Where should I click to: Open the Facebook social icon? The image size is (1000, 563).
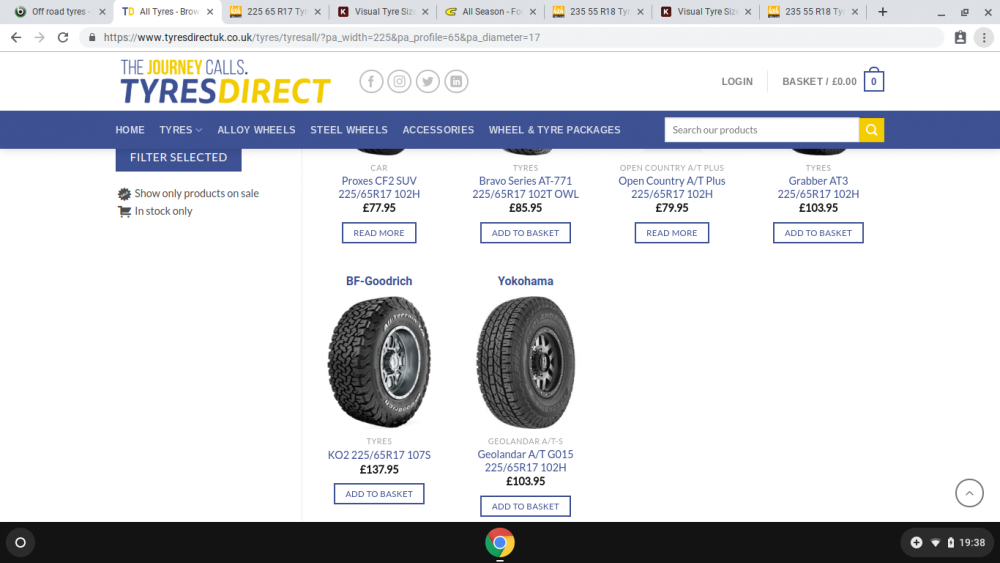(371, 82)
